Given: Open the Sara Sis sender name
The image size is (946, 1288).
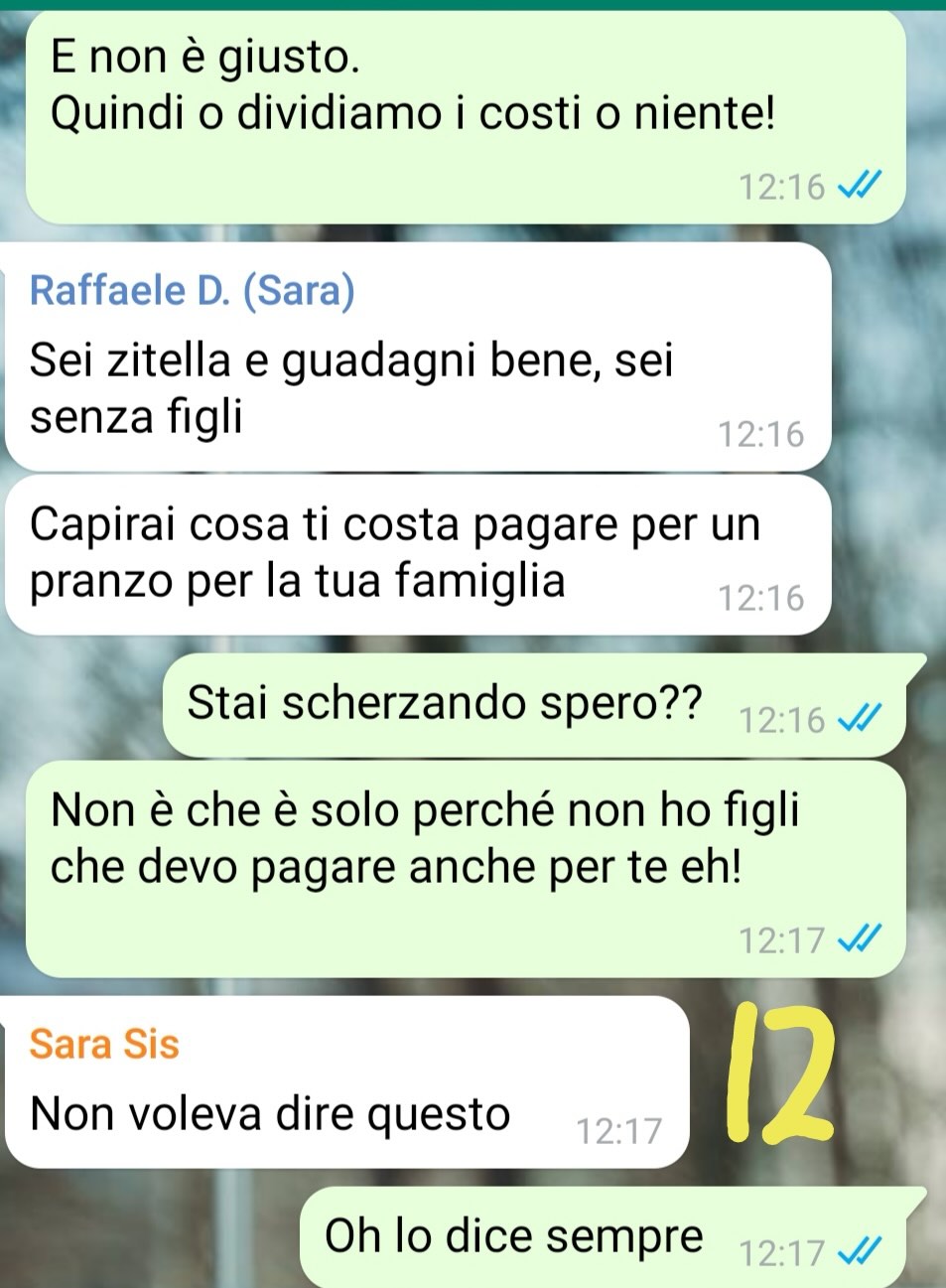Looking at the screenshot, I should click(x=104, y=1044).
